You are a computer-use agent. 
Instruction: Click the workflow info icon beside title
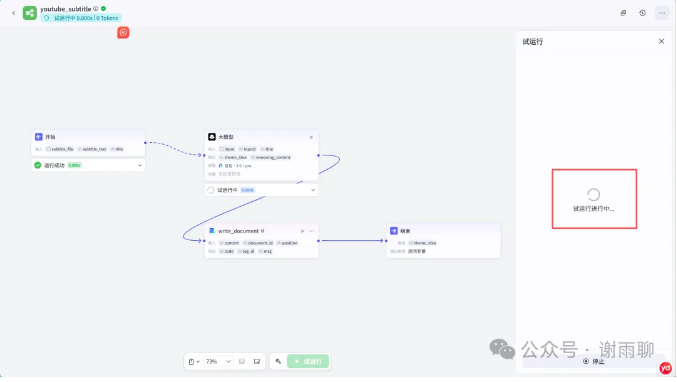(x=96, y=9)
